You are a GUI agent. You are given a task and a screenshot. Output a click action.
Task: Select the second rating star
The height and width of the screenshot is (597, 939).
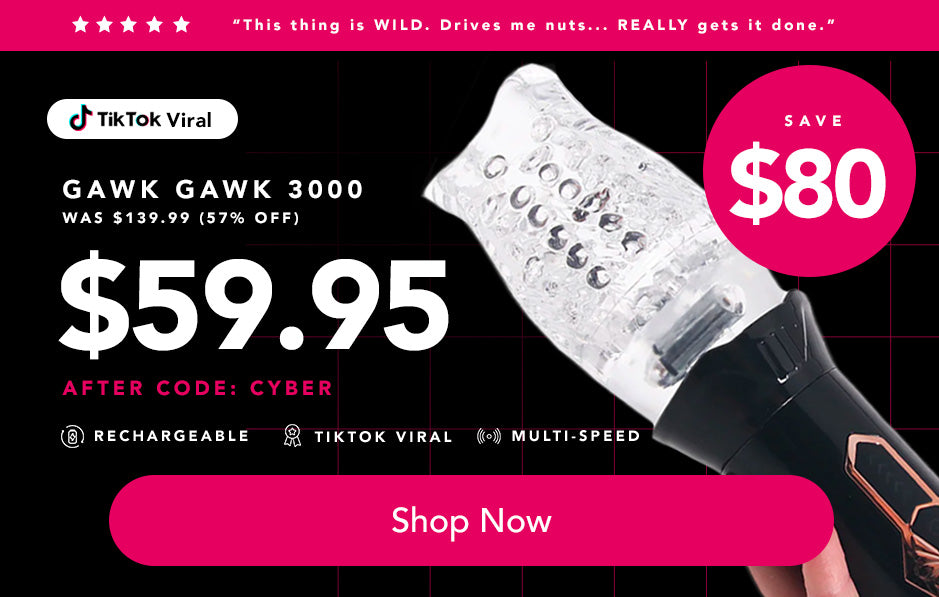point(105,25)
